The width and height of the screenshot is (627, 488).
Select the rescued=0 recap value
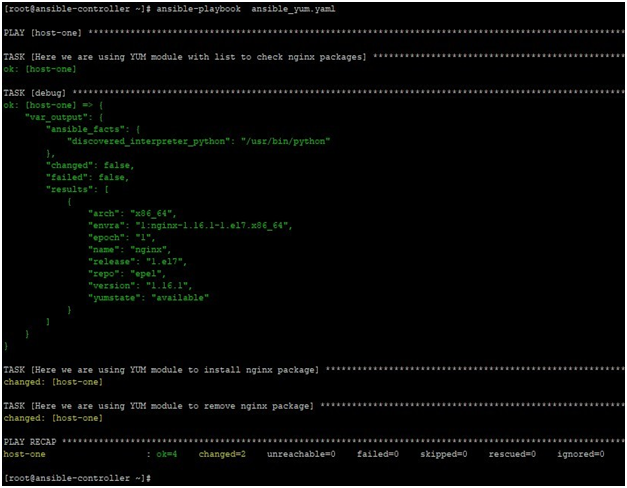coord(512,454)
